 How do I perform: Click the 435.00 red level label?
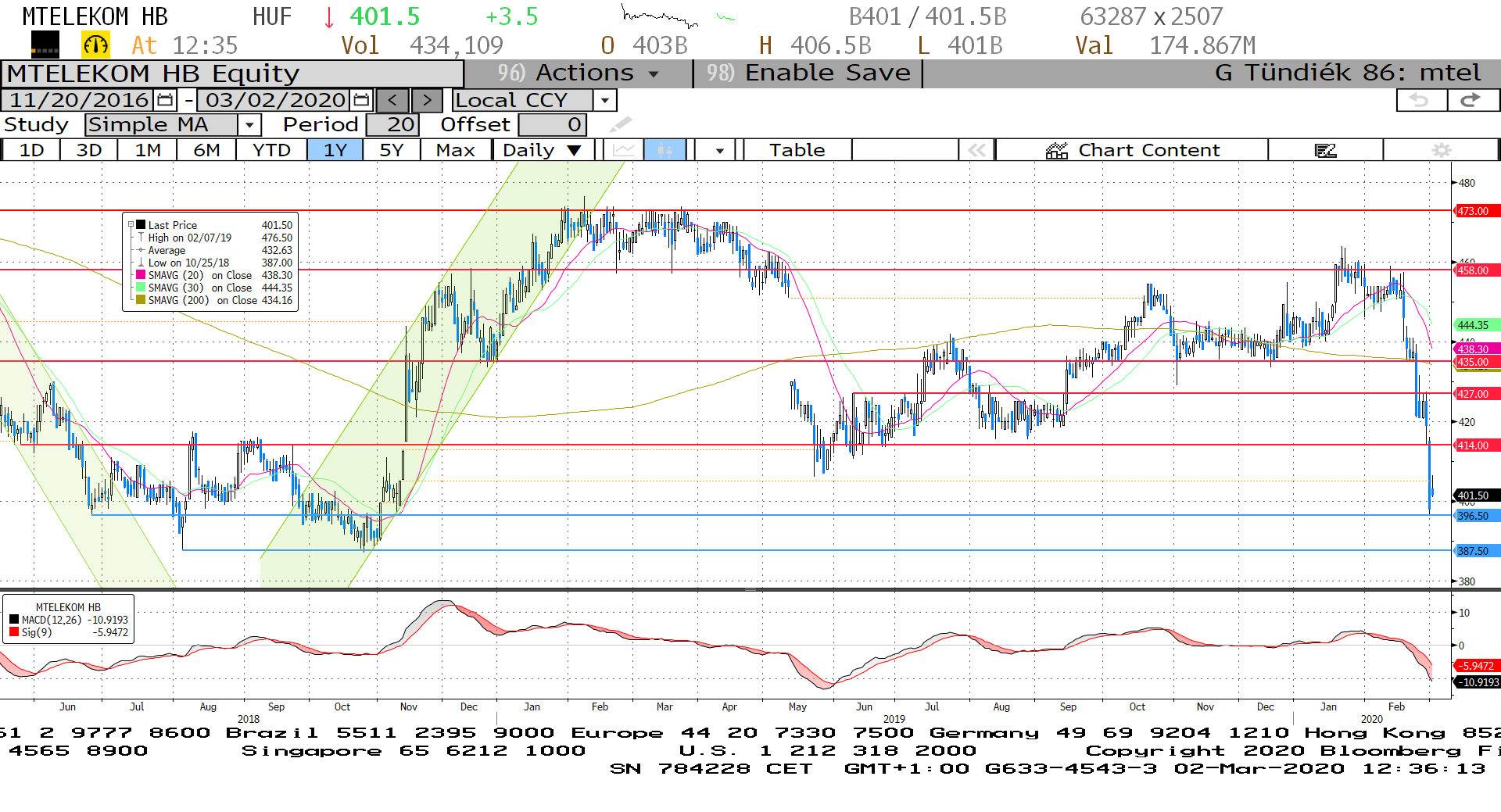pyautogui.click(x=1476, y=363)
